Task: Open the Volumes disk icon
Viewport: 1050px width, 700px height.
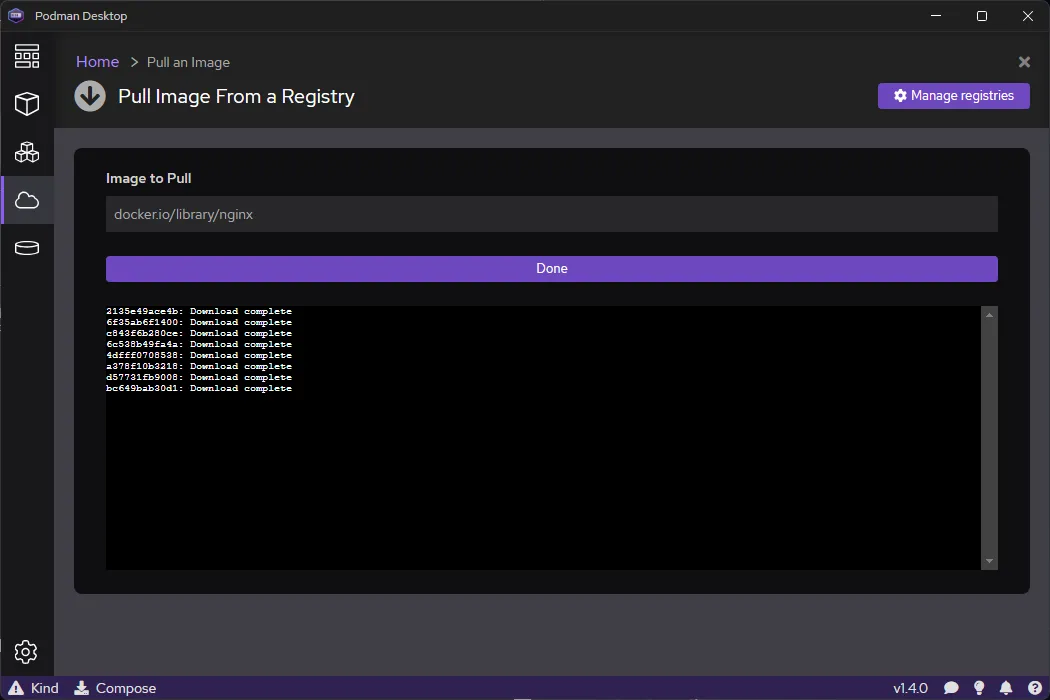Action: point(27,248)
